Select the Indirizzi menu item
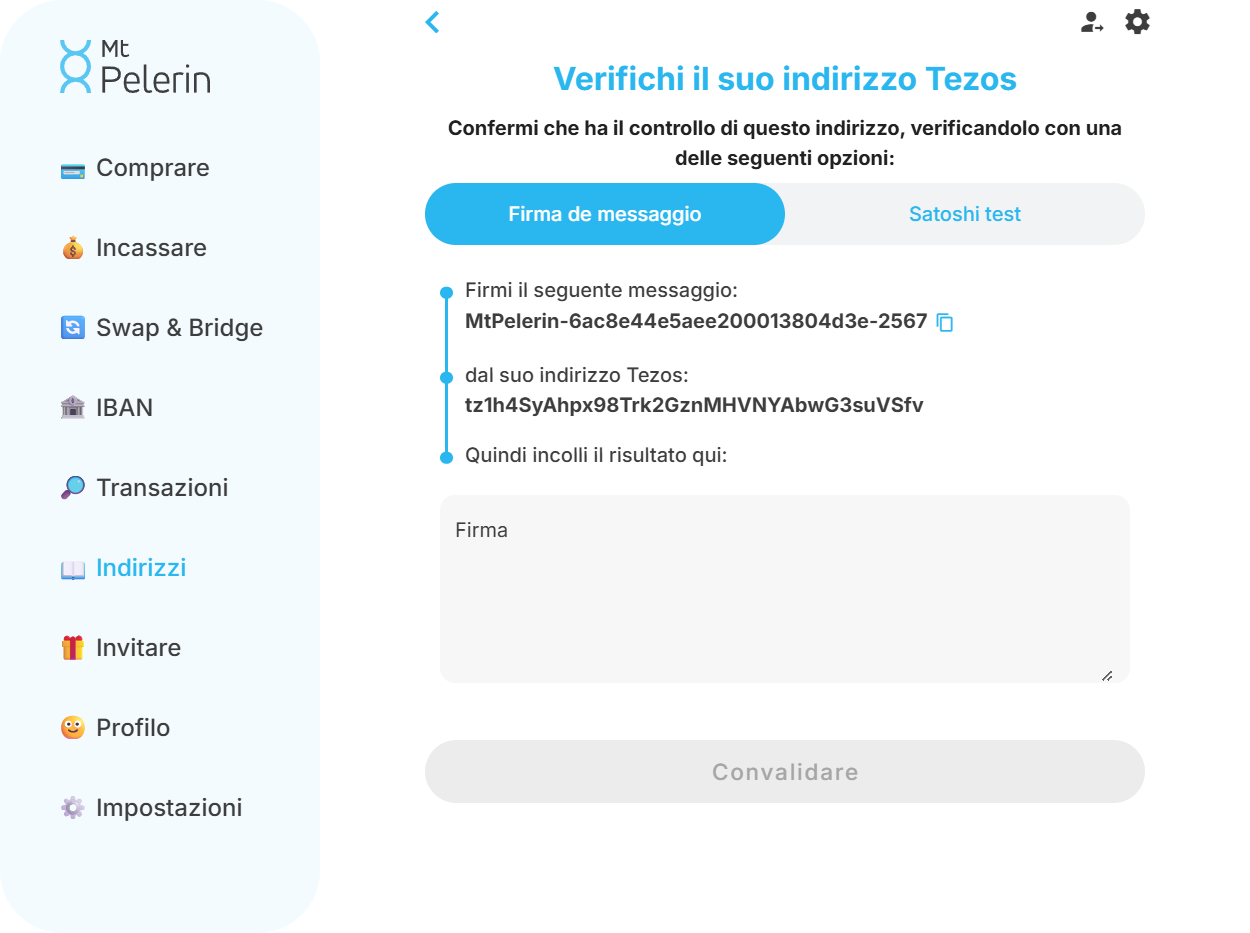1250x933 pixels. [x=141, y=568]
